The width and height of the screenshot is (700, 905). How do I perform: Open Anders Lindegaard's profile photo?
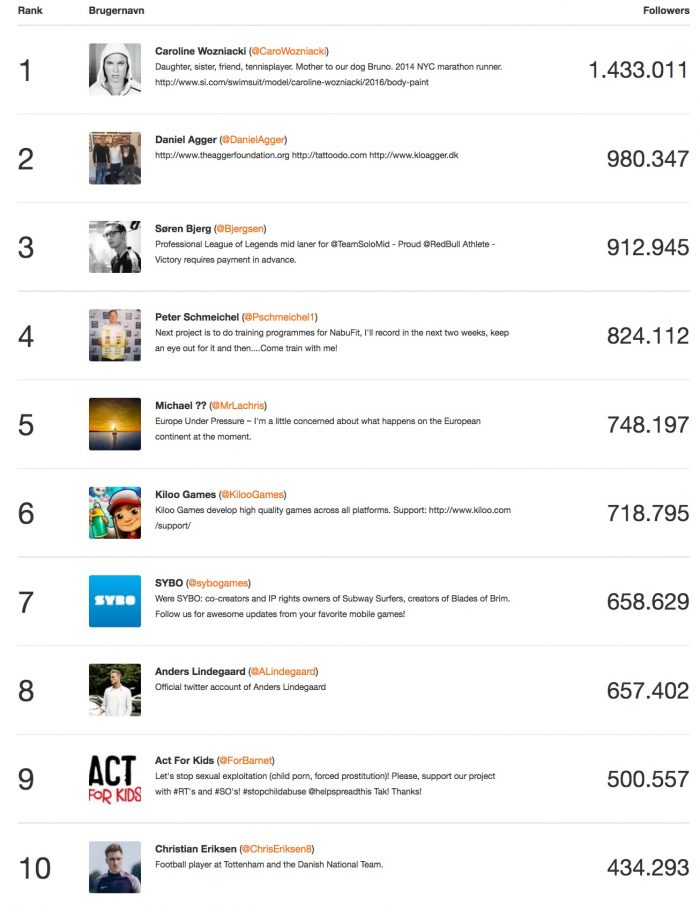pos(115,690)
